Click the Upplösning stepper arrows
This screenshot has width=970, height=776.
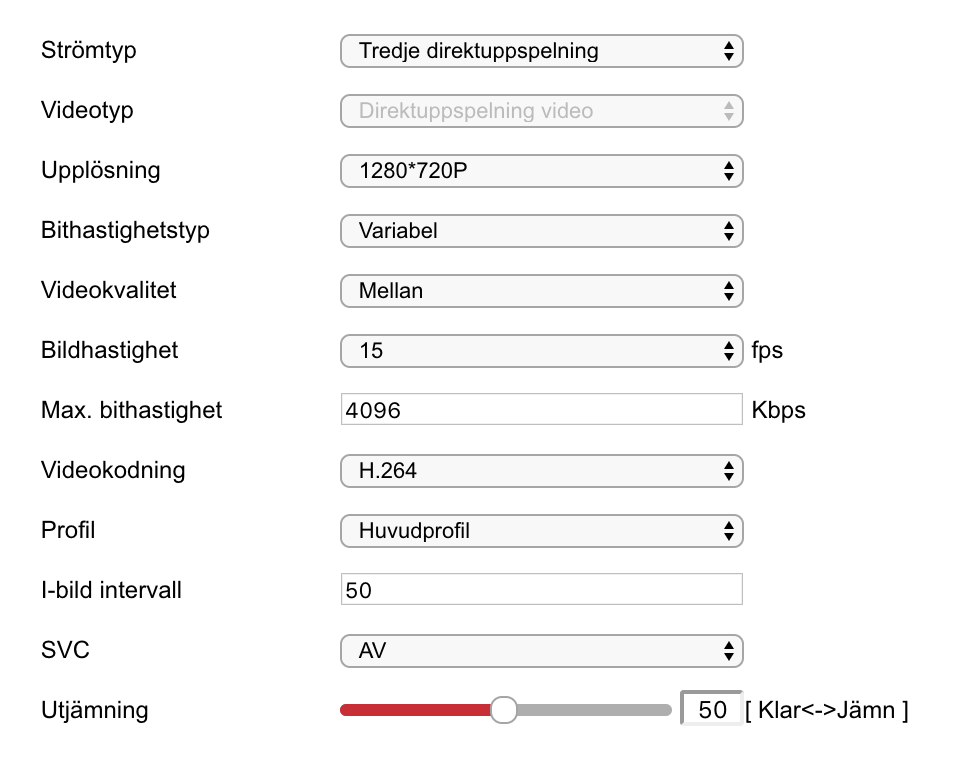point(730,171)
